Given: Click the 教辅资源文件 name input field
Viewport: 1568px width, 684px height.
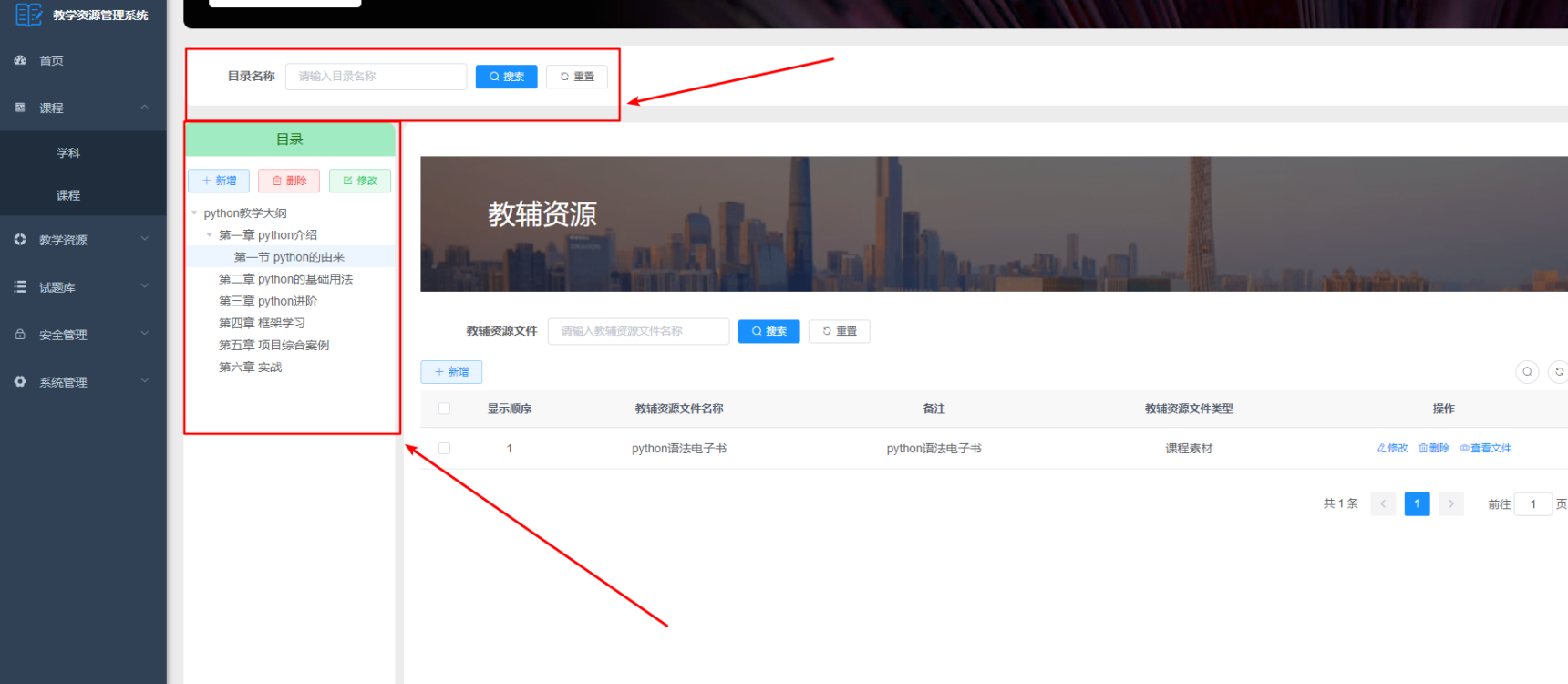Looking at the screenshot, I should [638, 331].
